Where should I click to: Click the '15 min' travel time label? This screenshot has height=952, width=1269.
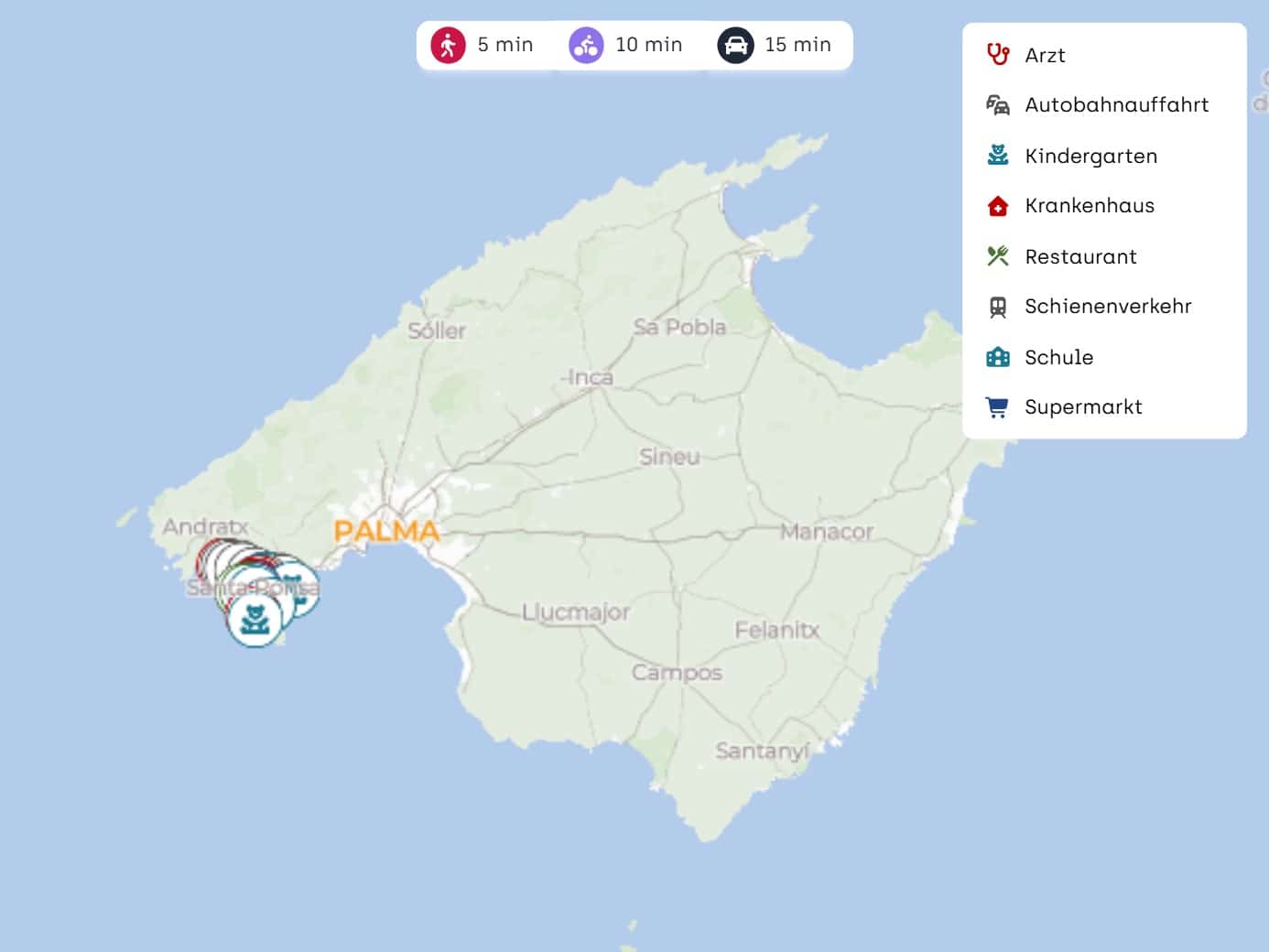797,45
